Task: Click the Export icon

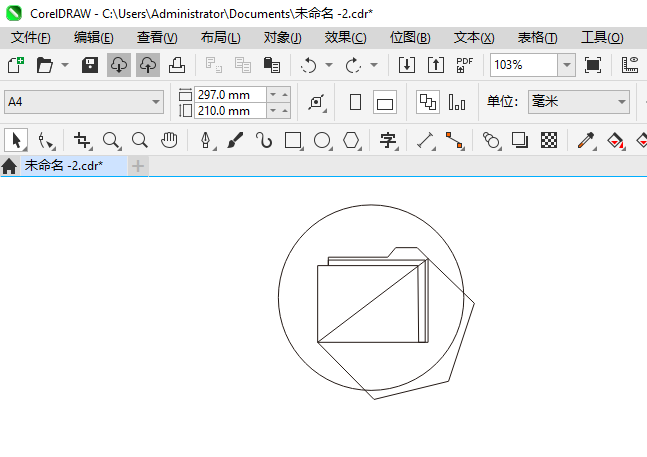Action: [436, 65]
